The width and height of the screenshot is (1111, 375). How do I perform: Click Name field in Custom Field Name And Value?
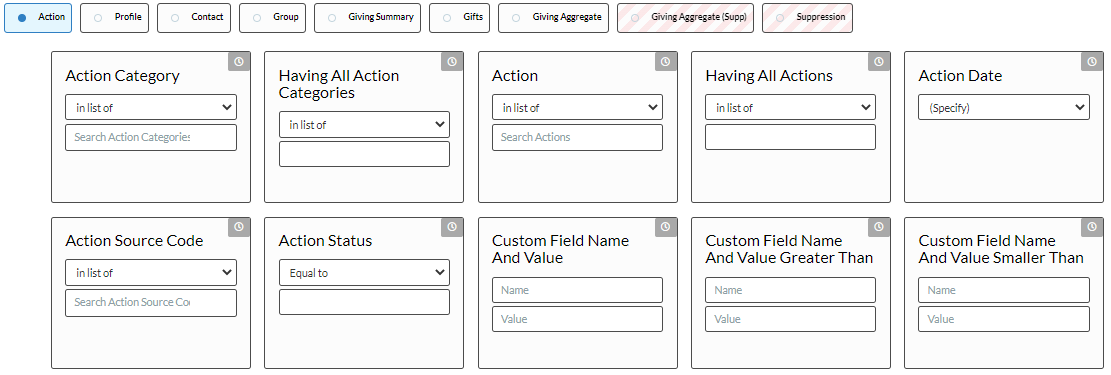577,290
